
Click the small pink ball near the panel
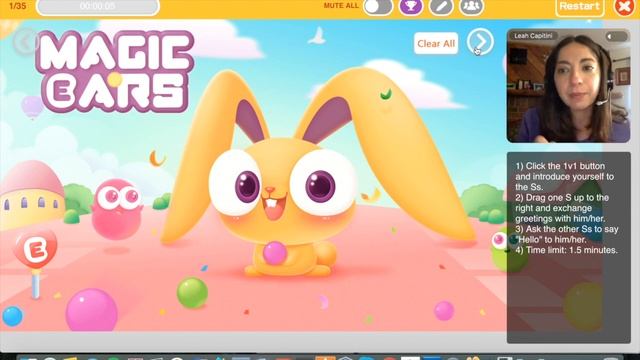click(x=444, y=311)
